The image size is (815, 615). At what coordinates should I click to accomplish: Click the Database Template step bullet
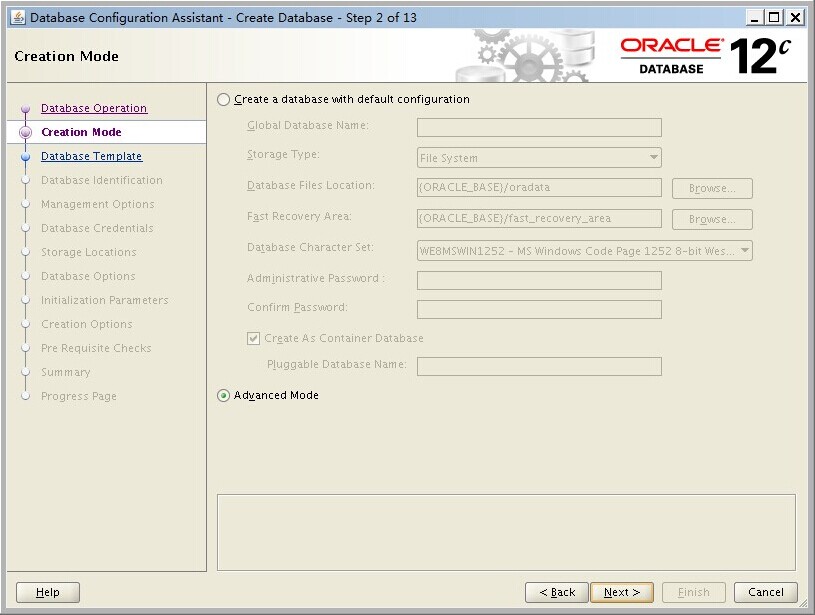pyautogui.click(x=26, y=157)
